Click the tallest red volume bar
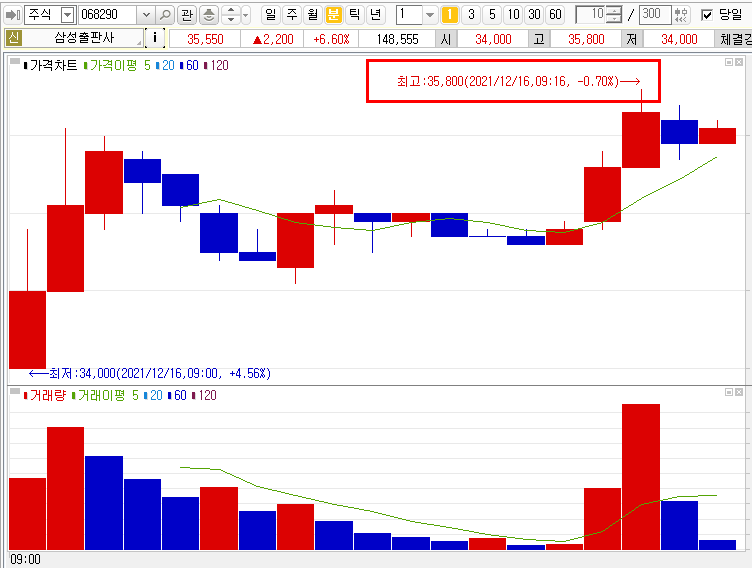The width and height of the screenshot is (752, 568). (x=641, y=477)
